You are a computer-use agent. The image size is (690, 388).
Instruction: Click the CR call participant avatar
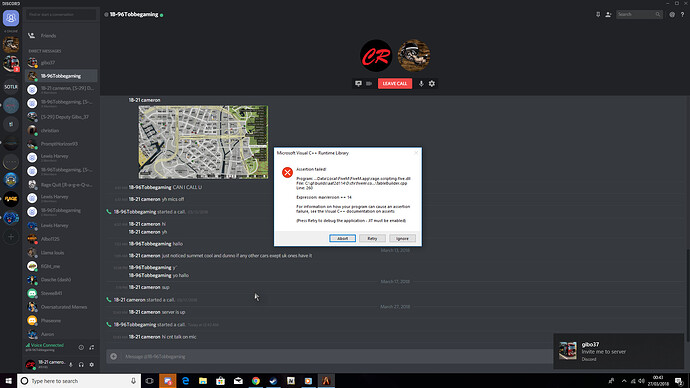click(376, 55)
